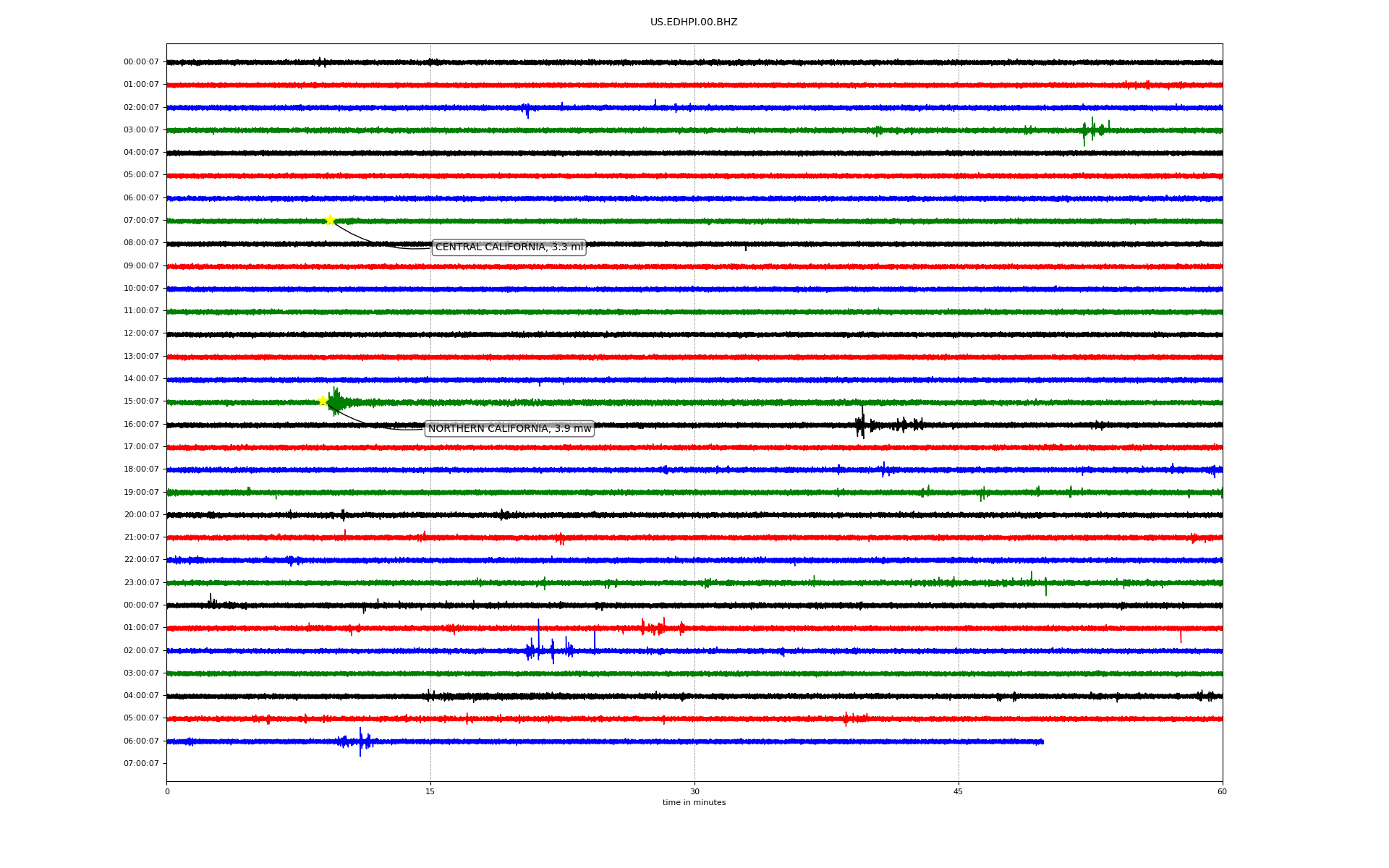Click the 60 tick on the x-axis

[1221, 791]
